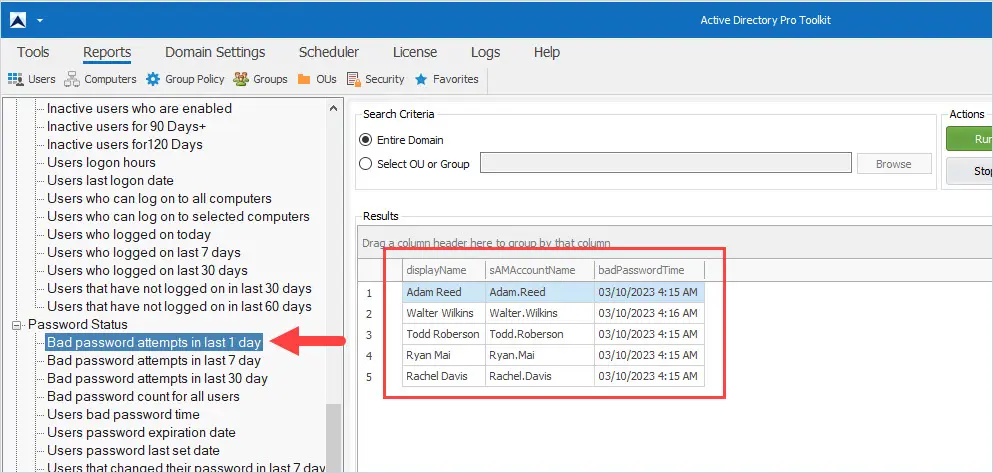Viewport: 993px width, 473px height.
Task: Open the License menu
Action: tap(415, 52)
